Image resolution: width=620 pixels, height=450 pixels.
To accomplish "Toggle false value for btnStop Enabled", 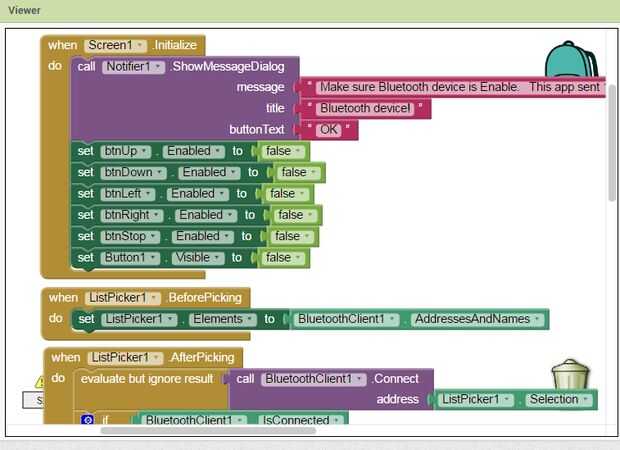I will click(293, 237).
